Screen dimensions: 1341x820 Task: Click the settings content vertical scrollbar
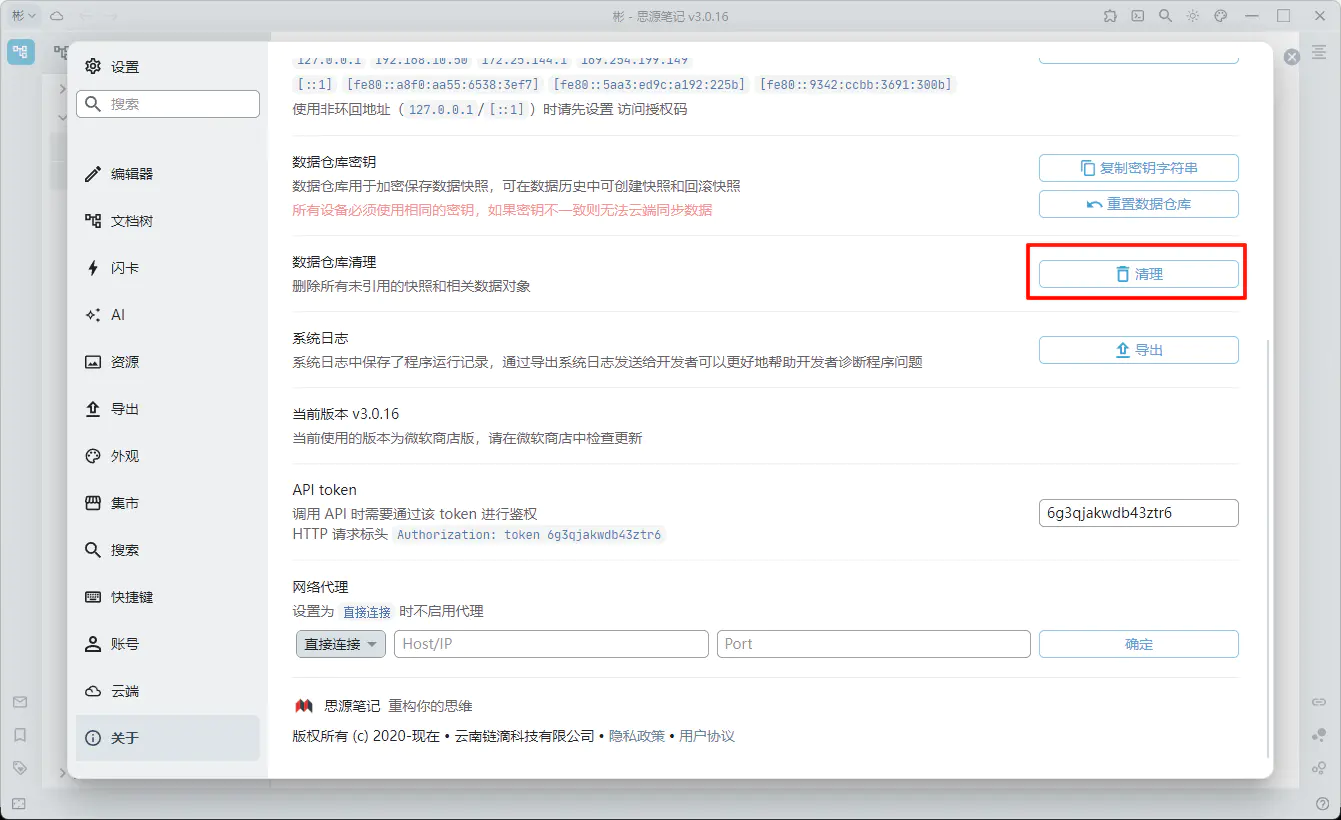(x=1268, y=548)
